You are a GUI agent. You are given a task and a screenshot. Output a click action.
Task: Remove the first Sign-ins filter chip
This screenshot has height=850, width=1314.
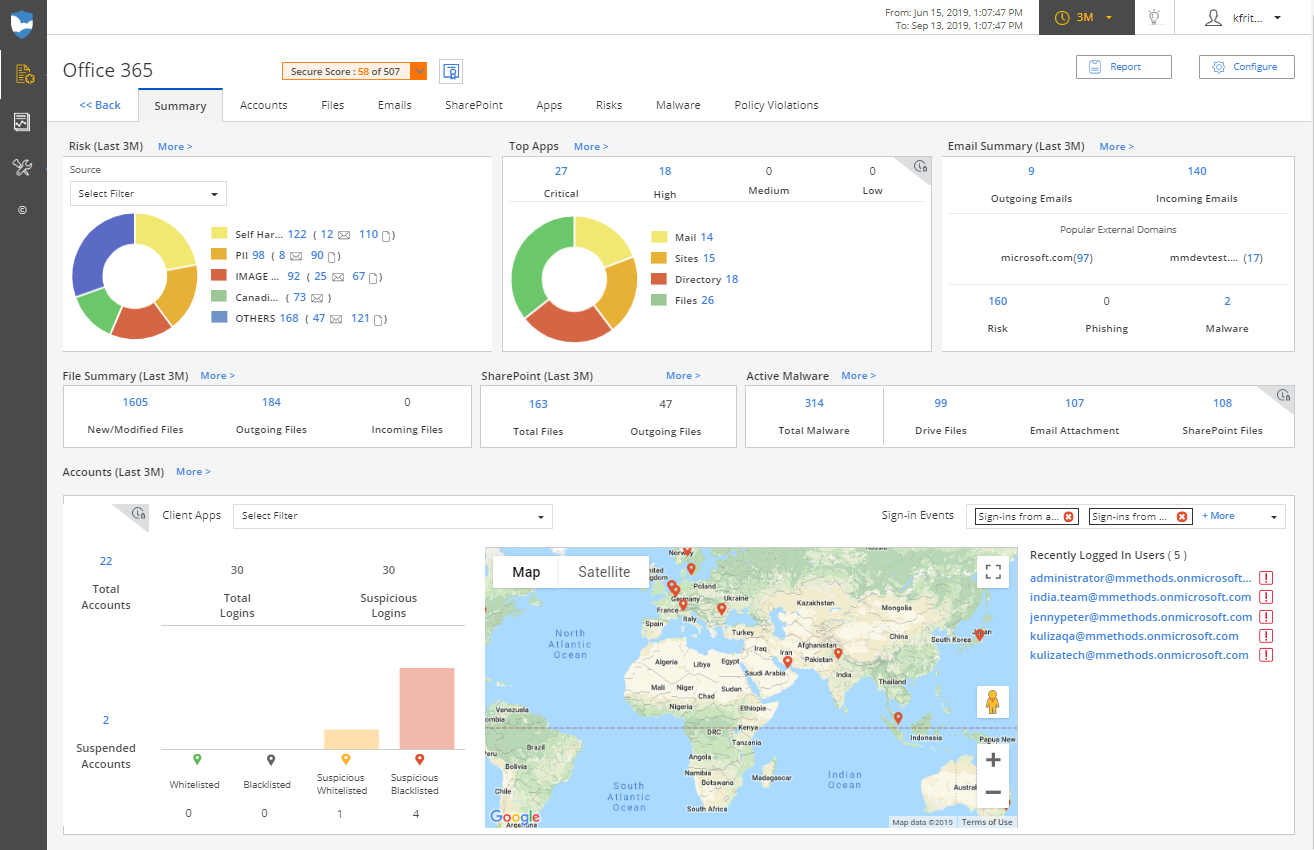click(1068, 517)
